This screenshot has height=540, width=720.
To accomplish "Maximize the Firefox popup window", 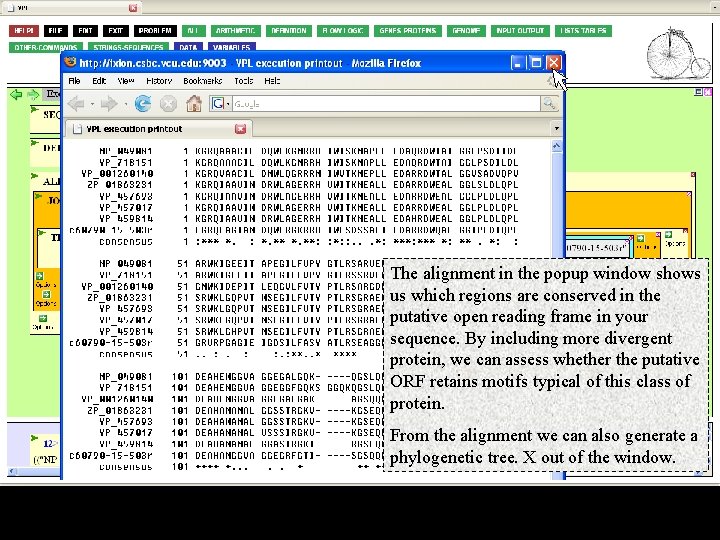I will 535,63.
